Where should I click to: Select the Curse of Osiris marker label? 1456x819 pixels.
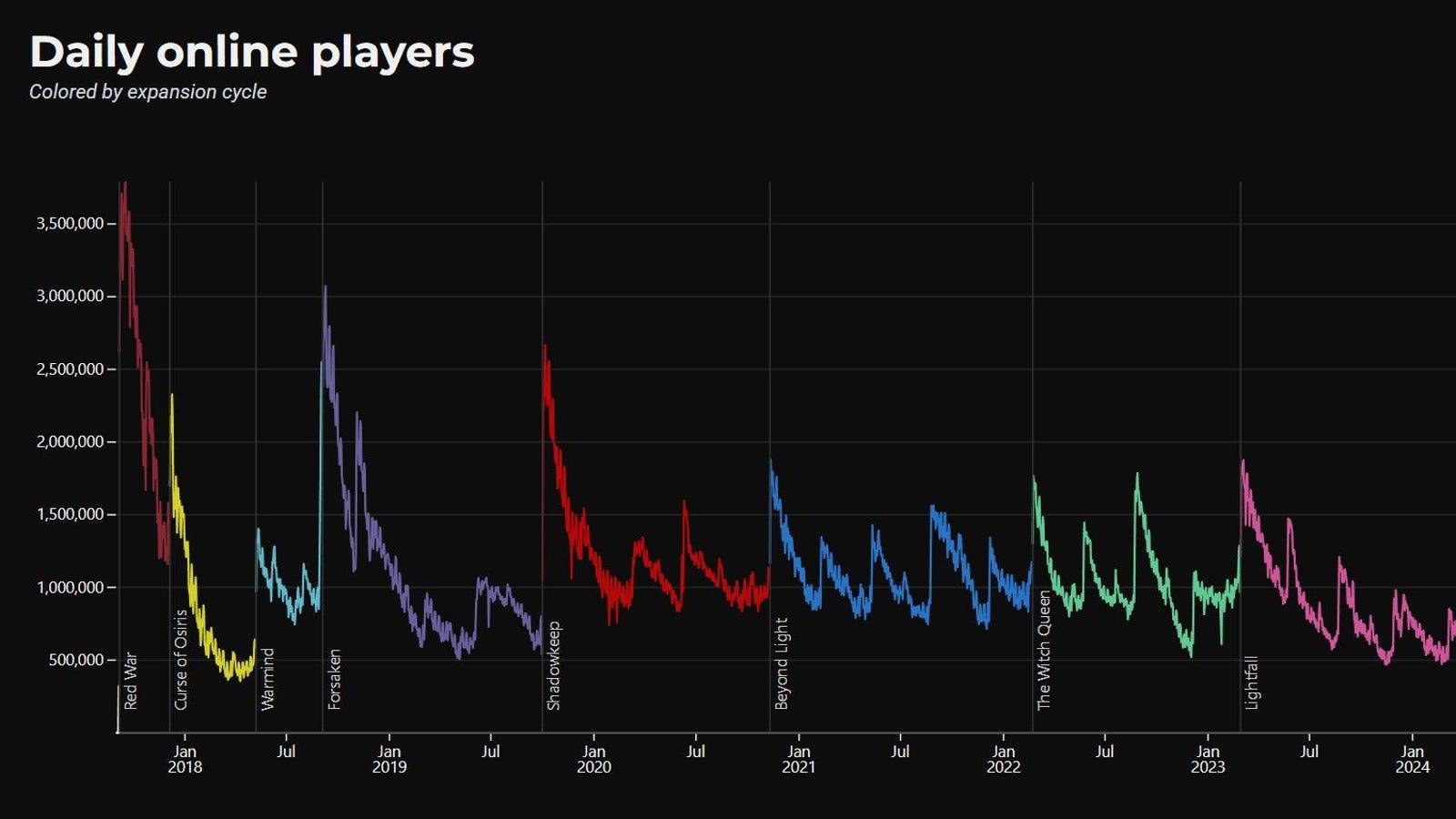(x=181, y=660)
